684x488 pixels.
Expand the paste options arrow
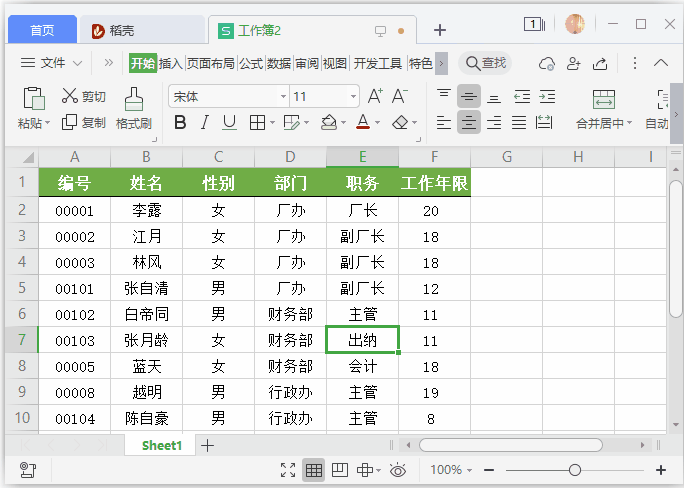(48, 123)
